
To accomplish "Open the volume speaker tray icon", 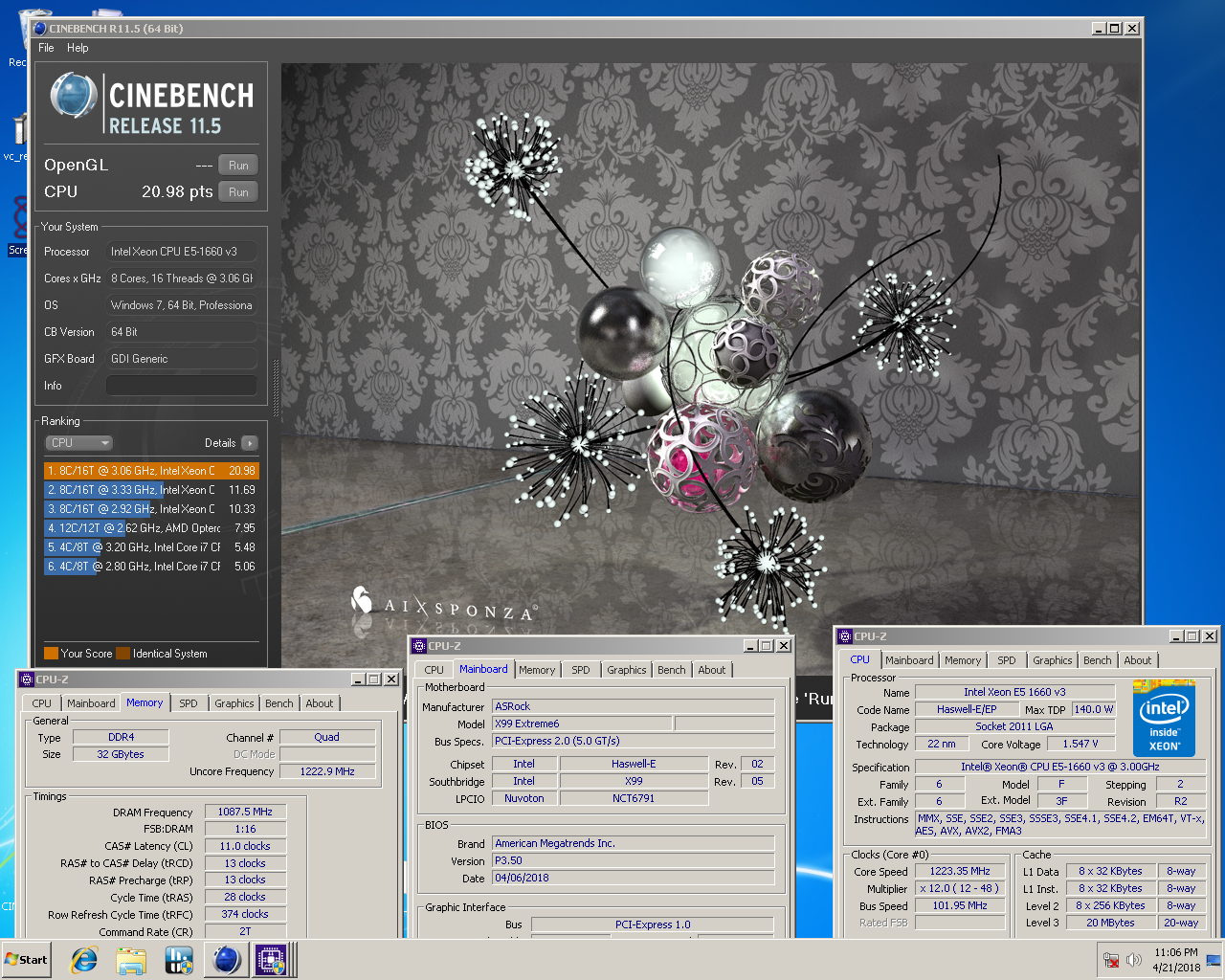I will 1134,960.
